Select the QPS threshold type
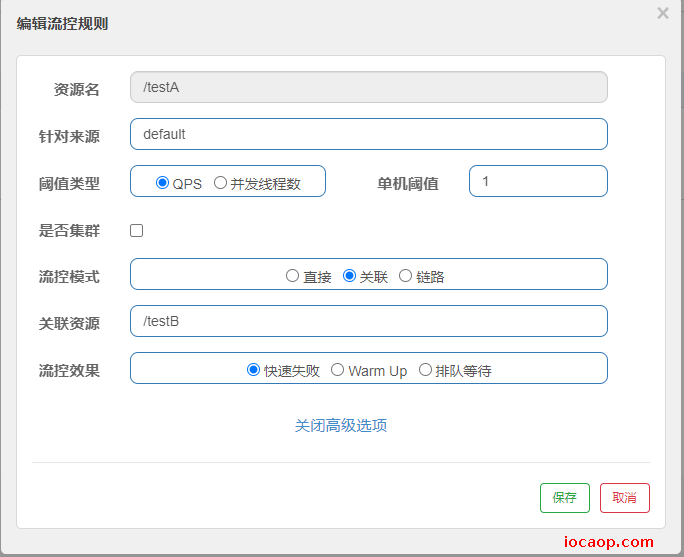 coord(162,183)
